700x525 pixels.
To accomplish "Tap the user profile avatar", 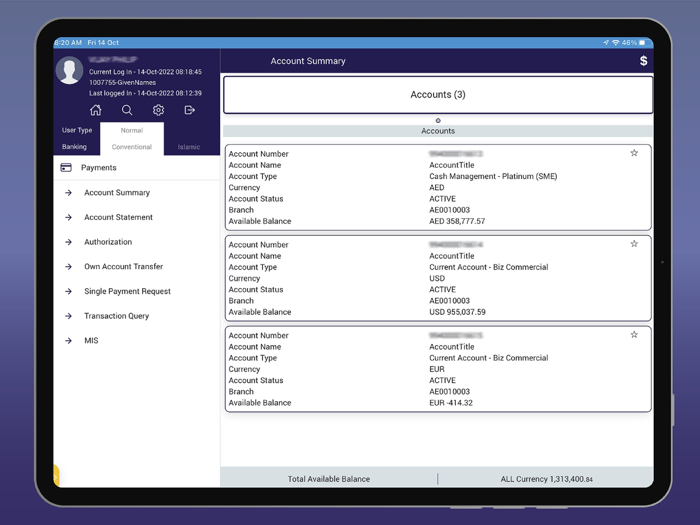I will pos(69,71).
